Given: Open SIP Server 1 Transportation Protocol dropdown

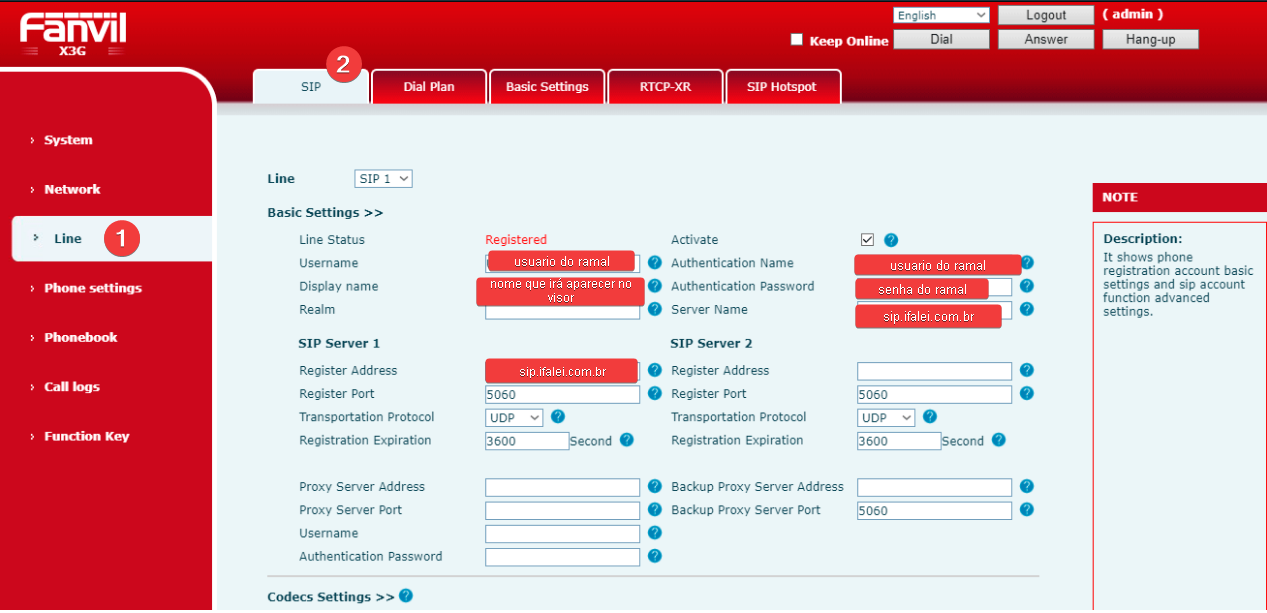Looking at the screenshot, I should click(514, 417).
